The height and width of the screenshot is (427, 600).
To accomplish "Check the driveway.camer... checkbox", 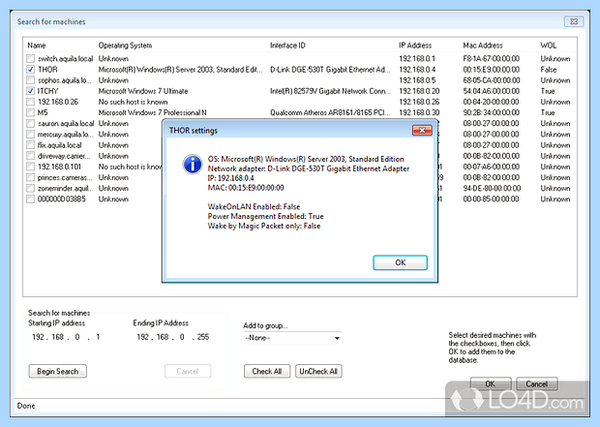I will [x=30, y=156].
